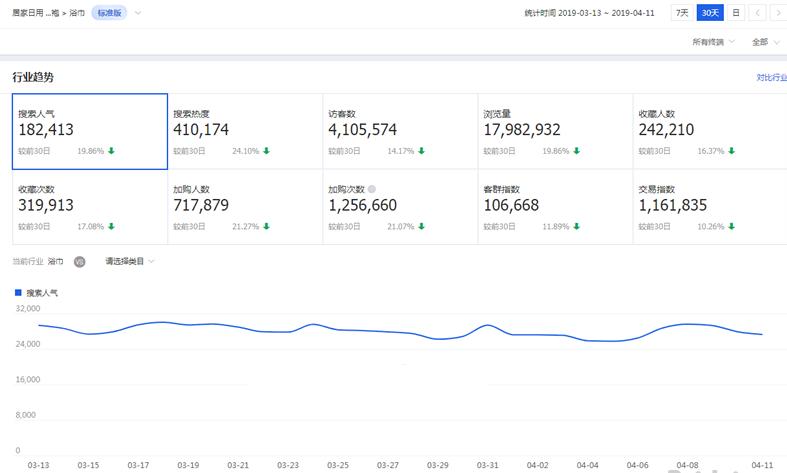Screen dimensions: 787x473
Task: Select the 访客数 metric card
Action: [x=399, y=132]
